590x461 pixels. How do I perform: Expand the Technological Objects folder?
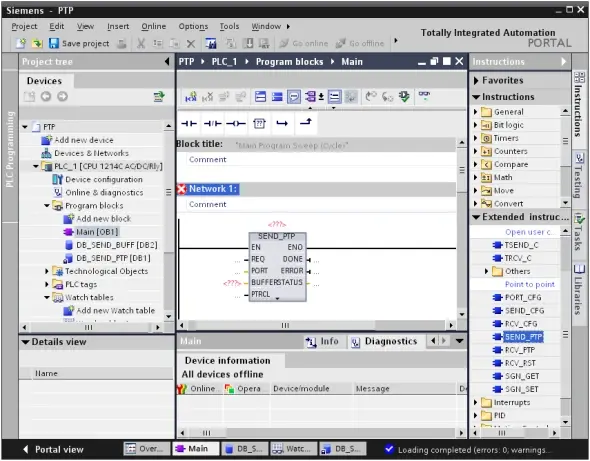pyautogui.click(x=47, y=271)
